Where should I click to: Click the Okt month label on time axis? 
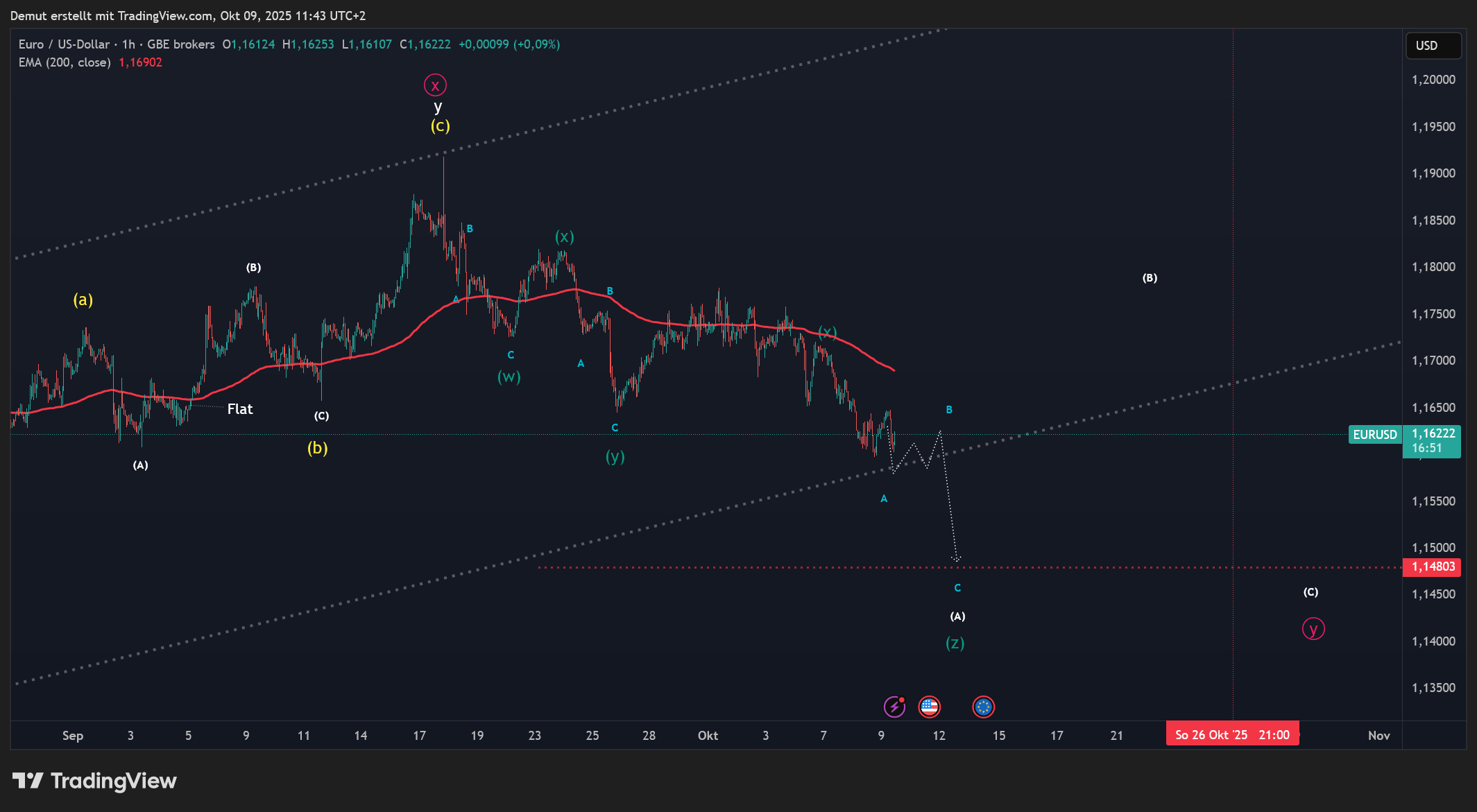(708, 736)
